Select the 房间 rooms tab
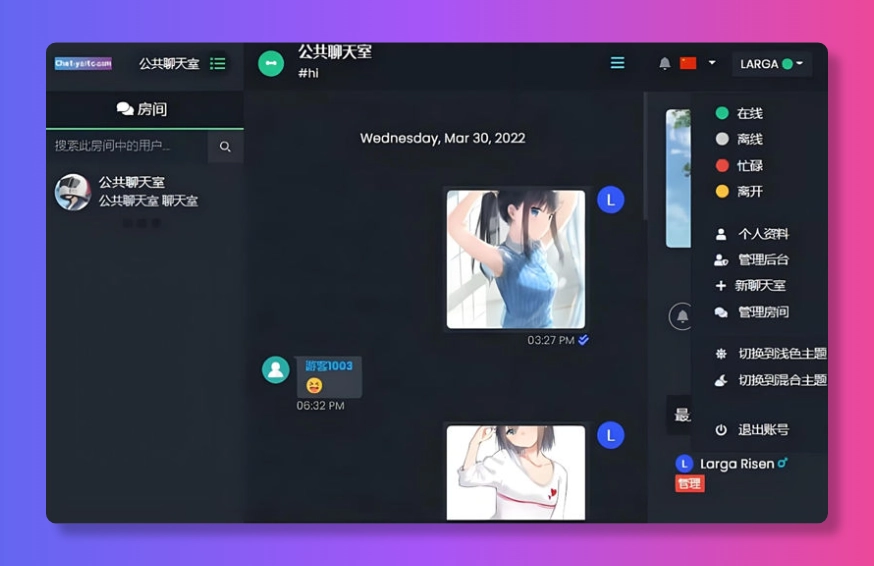Image resolution: width=874 pixels, height=566 pixels. [x=144, y=109]
